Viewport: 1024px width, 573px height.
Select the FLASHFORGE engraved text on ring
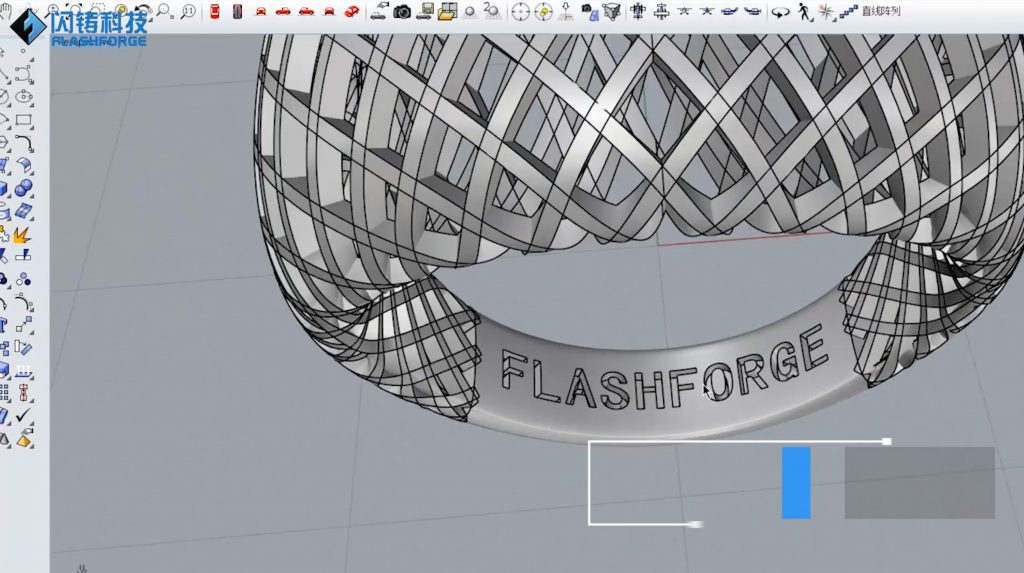[x=665, y=368]
